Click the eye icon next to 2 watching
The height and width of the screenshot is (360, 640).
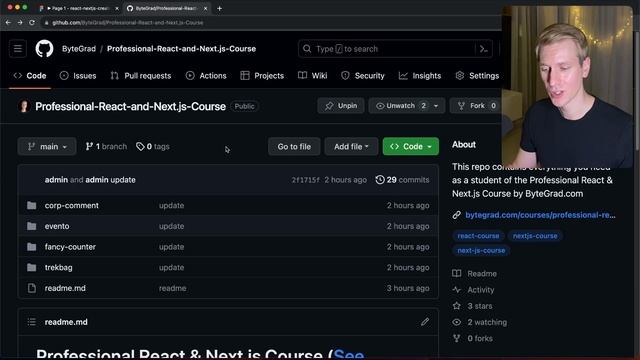click(456, 322)
